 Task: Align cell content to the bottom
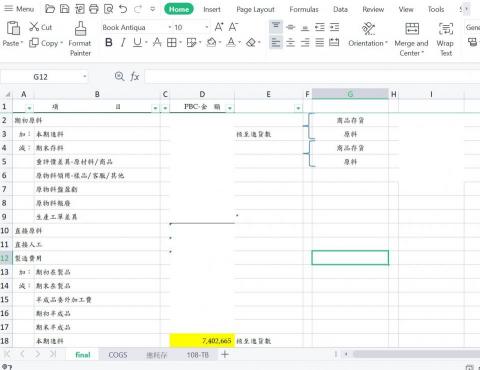305,27
